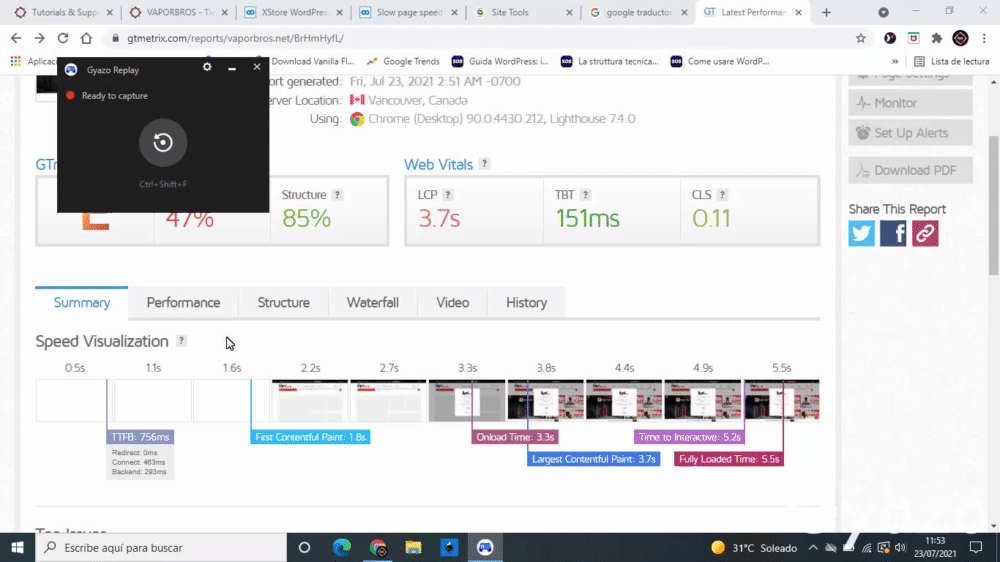Click the 5.5s filmstrip thumbnail
Screen dimensions: 1000x562
[x=781, y=400]
